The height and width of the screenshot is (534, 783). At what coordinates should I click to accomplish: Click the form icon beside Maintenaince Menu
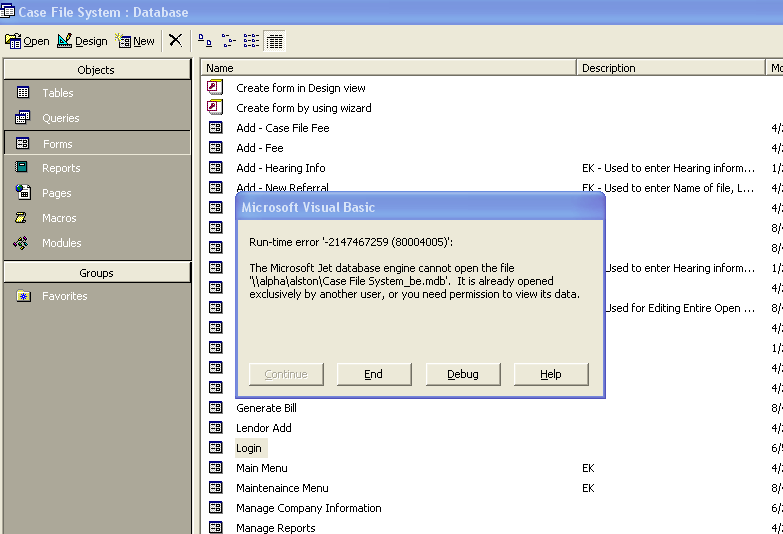[215, 488]
